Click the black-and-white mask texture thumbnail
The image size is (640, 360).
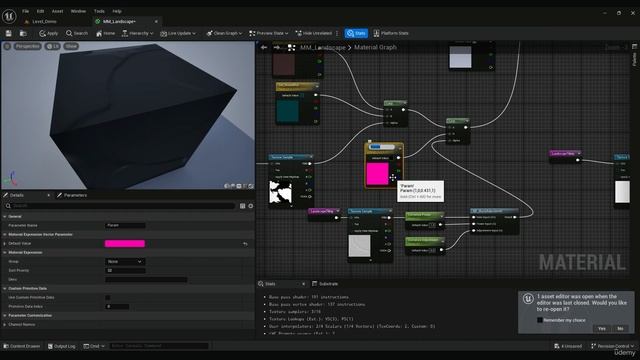point(280,193)
